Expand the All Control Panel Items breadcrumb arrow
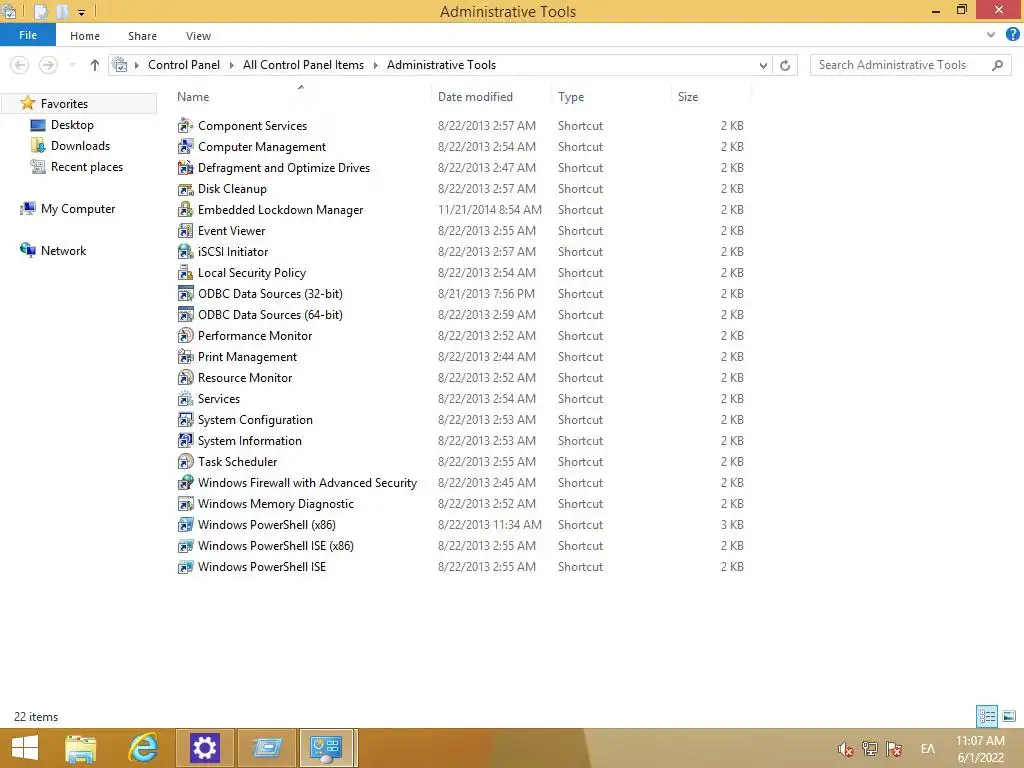Image resolution: width=1024 pixels, height=768 pixels. (x=376, y=65)
